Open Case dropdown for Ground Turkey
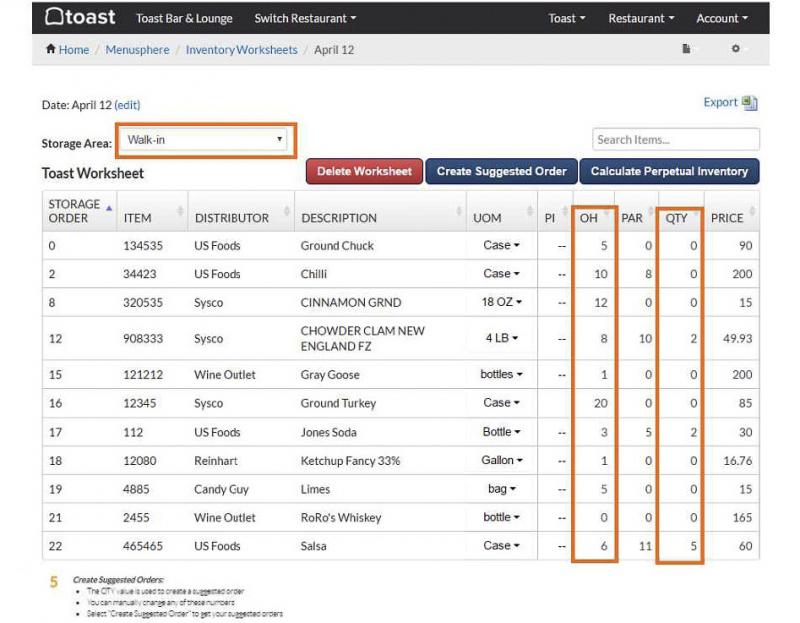Screen dimensions: 800x623 tap(501, 403)
